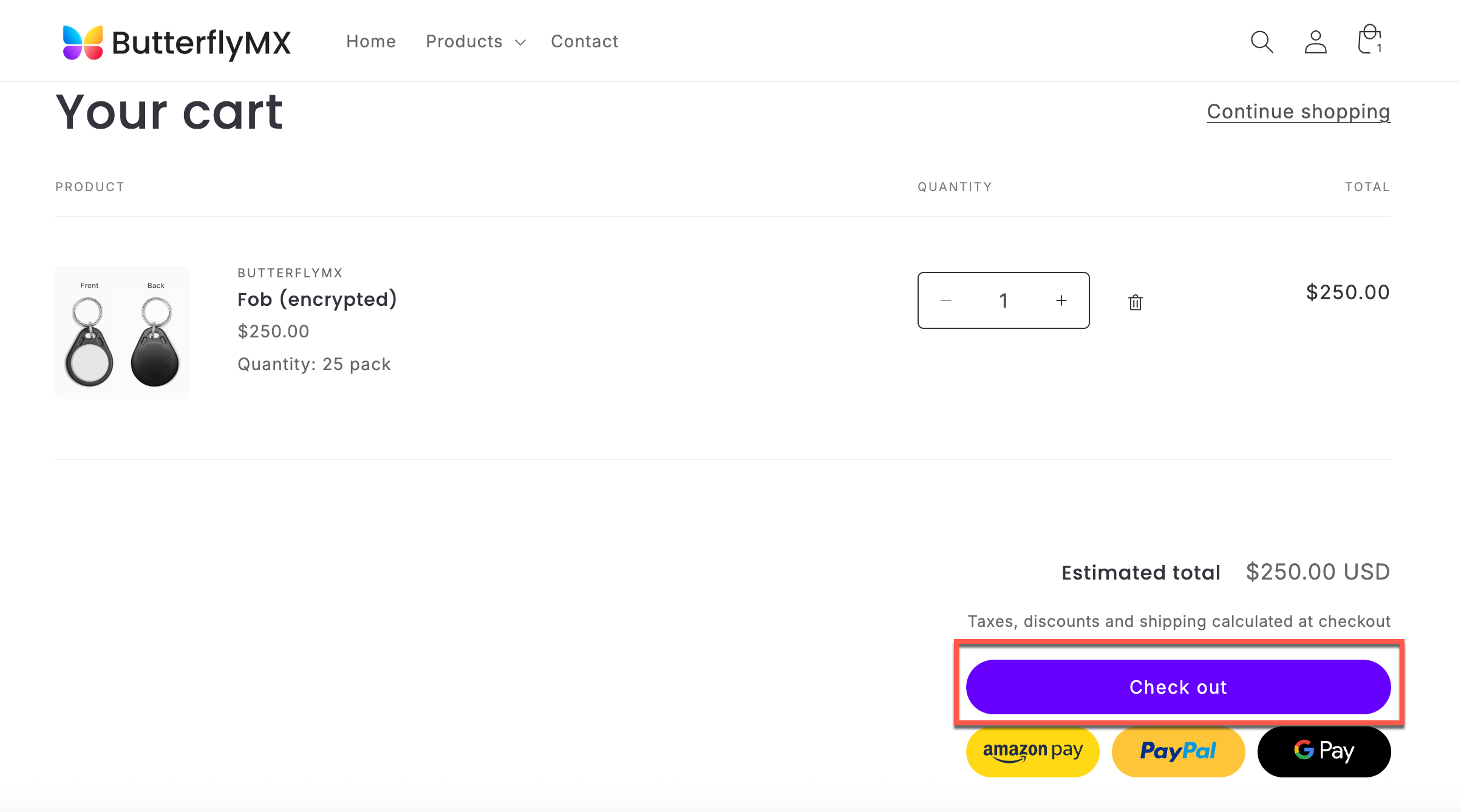Viewport: 1461px width, 812px height.
Task: Open the Products menu item
Action: pyautogui.click(x=464, y=41)
